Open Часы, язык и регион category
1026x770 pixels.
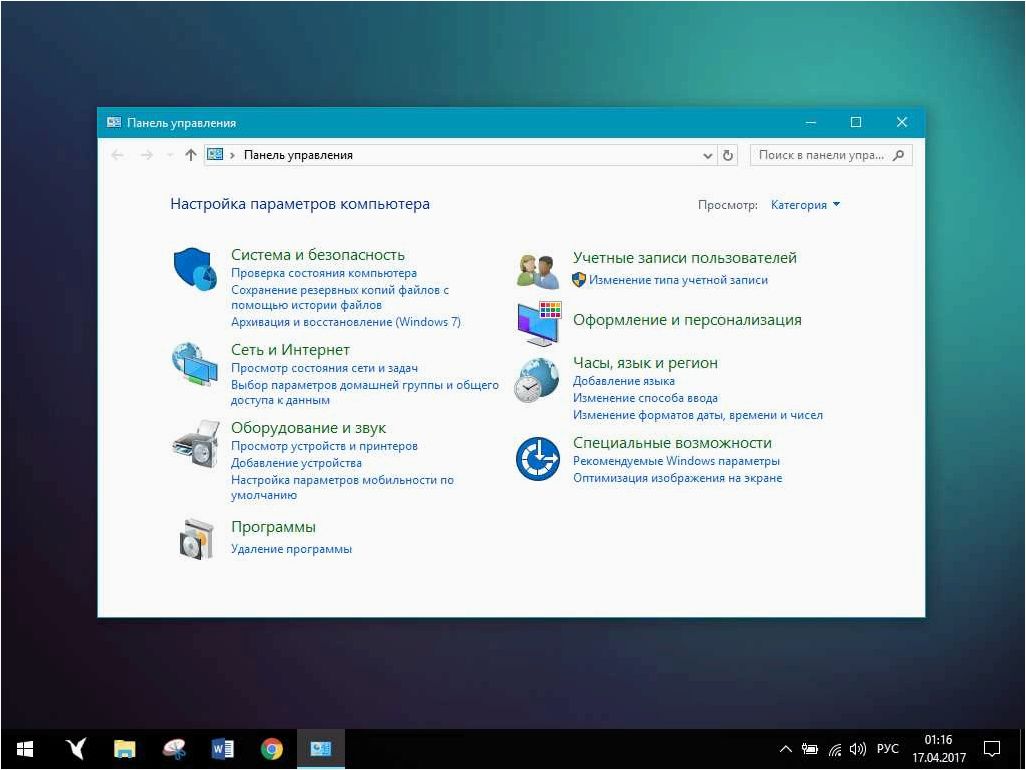click(645, 363)
